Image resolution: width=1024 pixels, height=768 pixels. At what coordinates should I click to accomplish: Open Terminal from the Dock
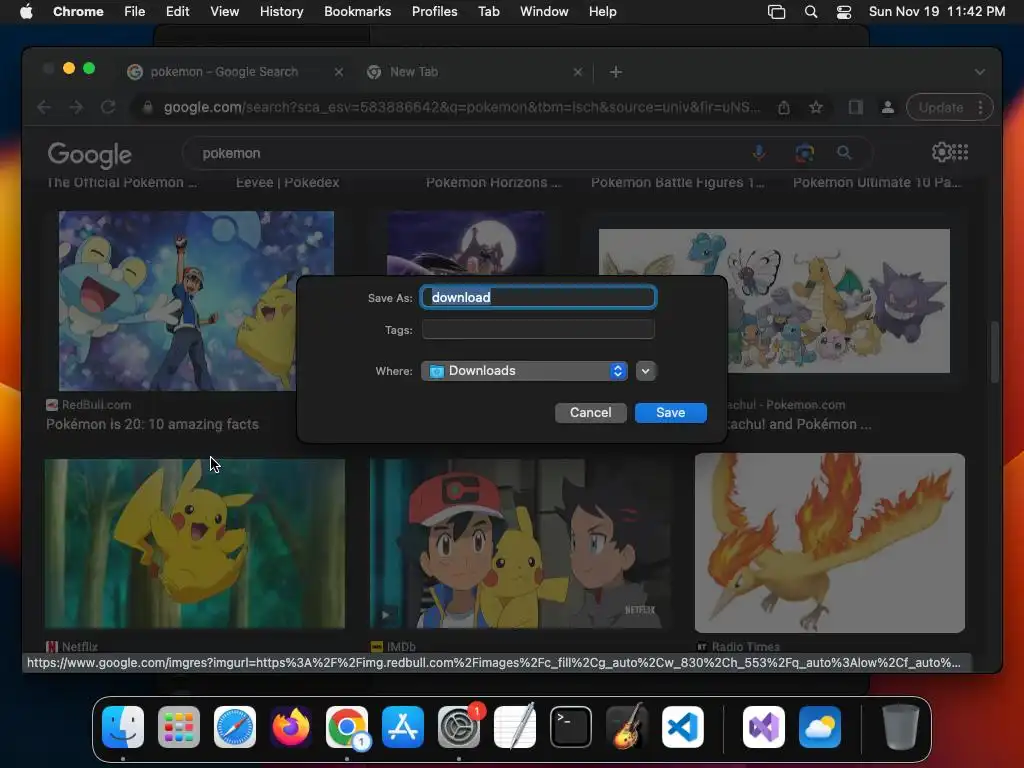571,727
